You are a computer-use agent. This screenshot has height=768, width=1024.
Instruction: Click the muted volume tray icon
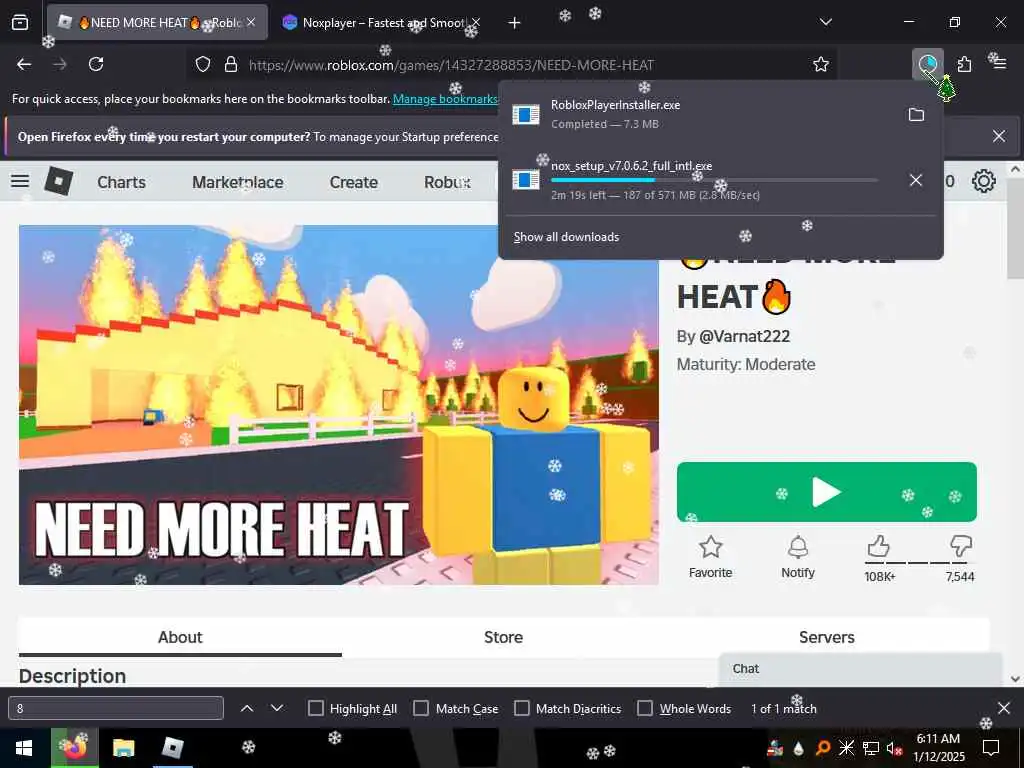894,748
